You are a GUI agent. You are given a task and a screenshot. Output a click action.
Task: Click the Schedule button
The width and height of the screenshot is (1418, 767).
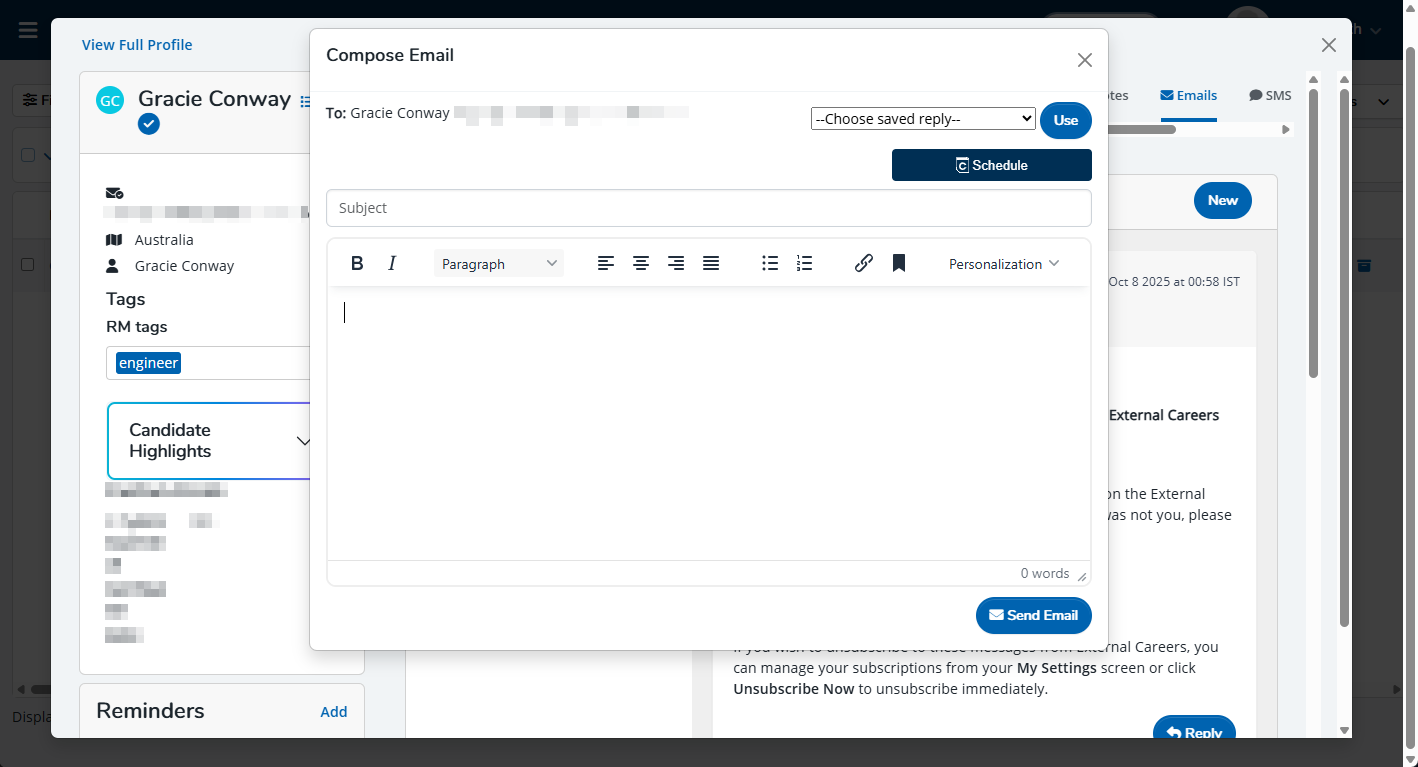[991, 165]
